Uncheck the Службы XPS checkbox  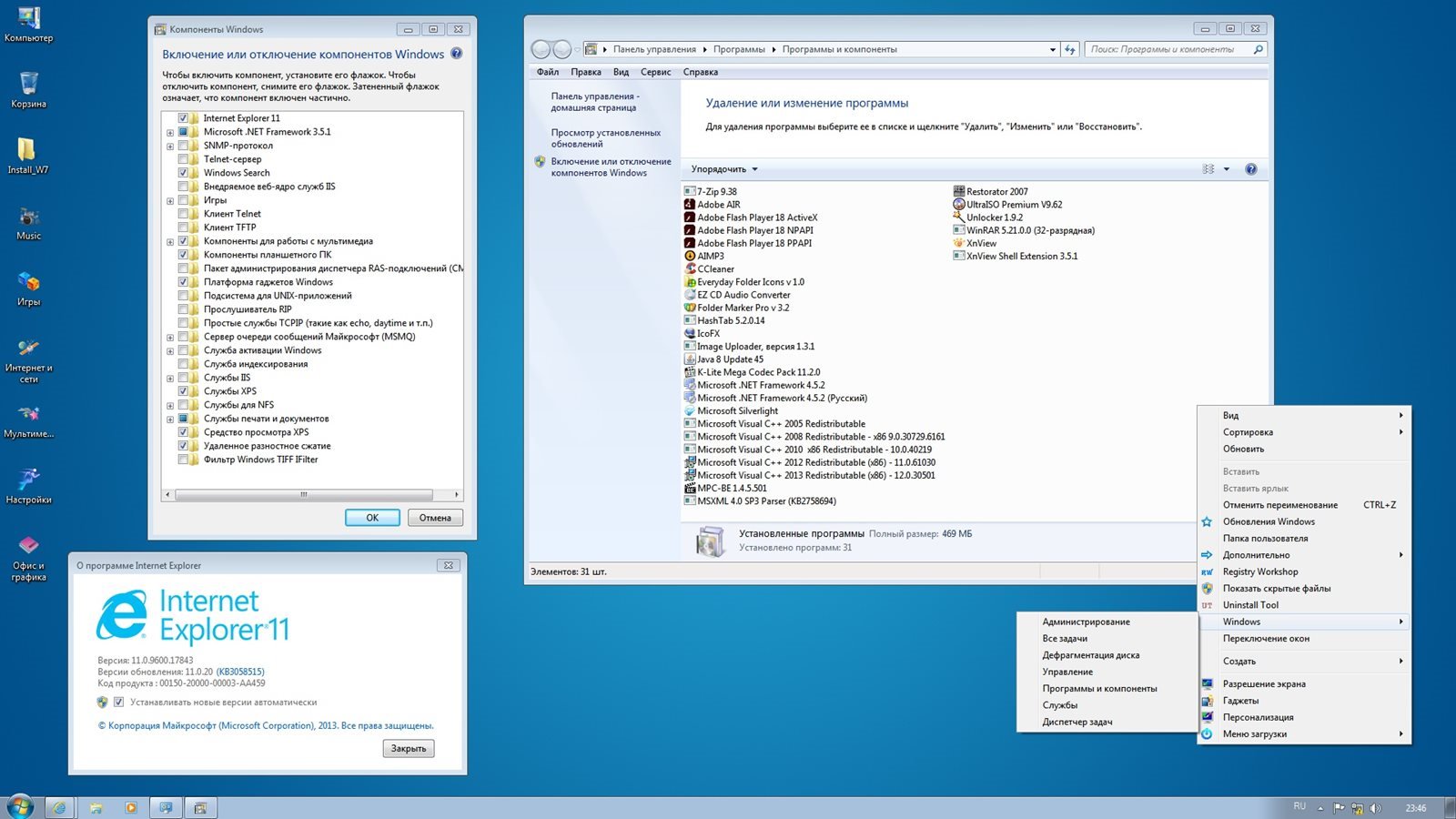(184, 391)
